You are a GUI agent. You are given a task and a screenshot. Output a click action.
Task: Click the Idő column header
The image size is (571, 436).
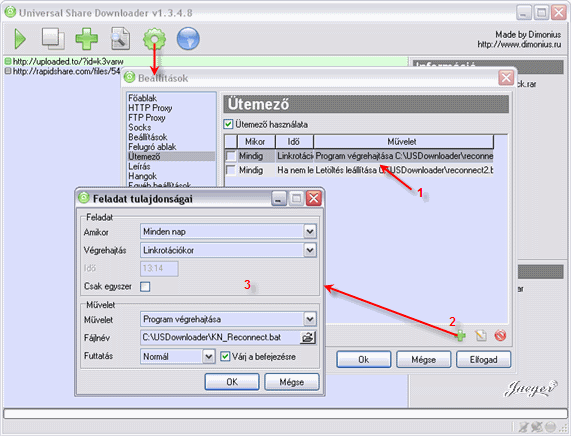pyautogui.click(x=294, y=142)
